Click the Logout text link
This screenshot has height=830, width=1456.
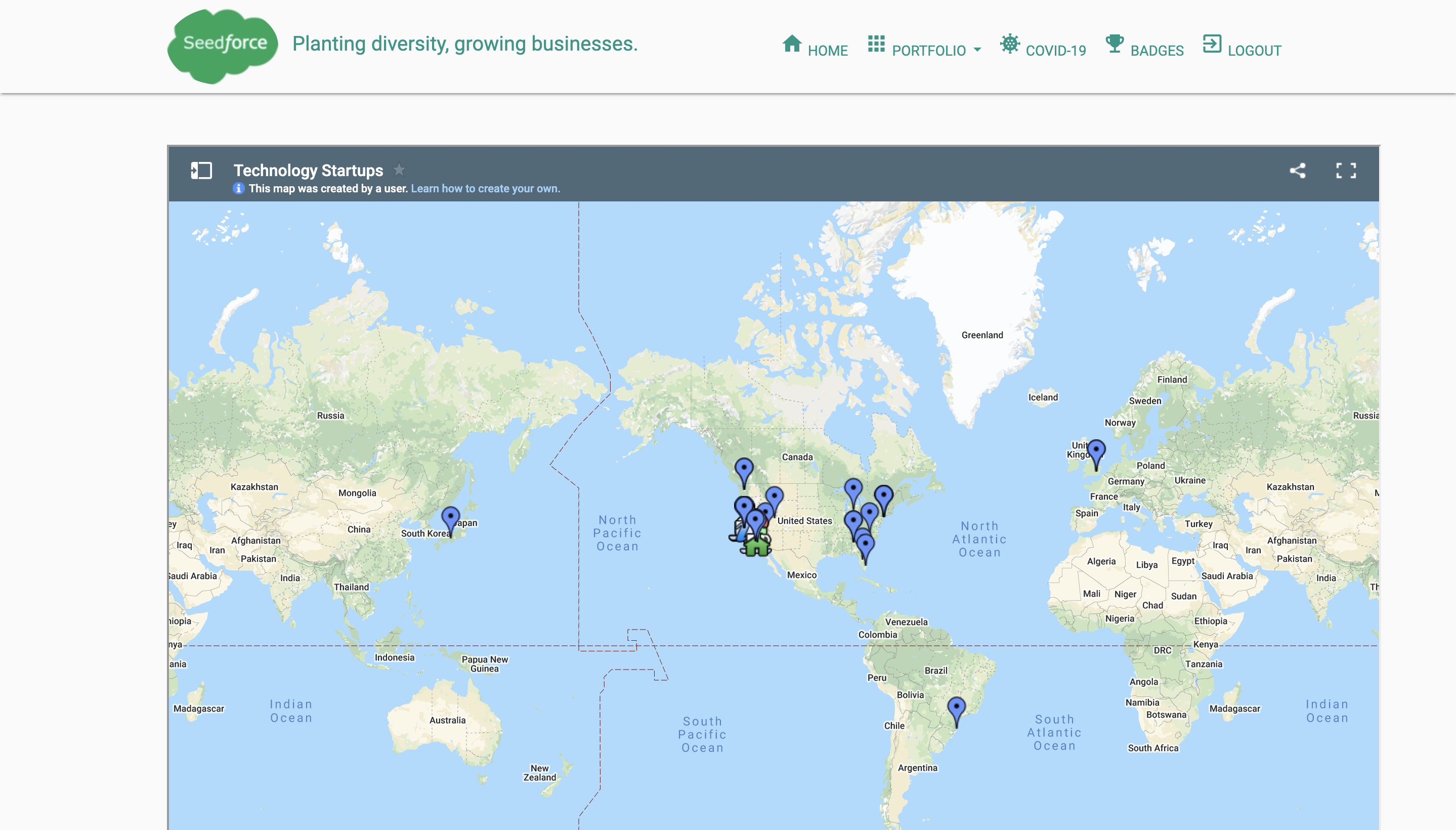[1254, 51]
